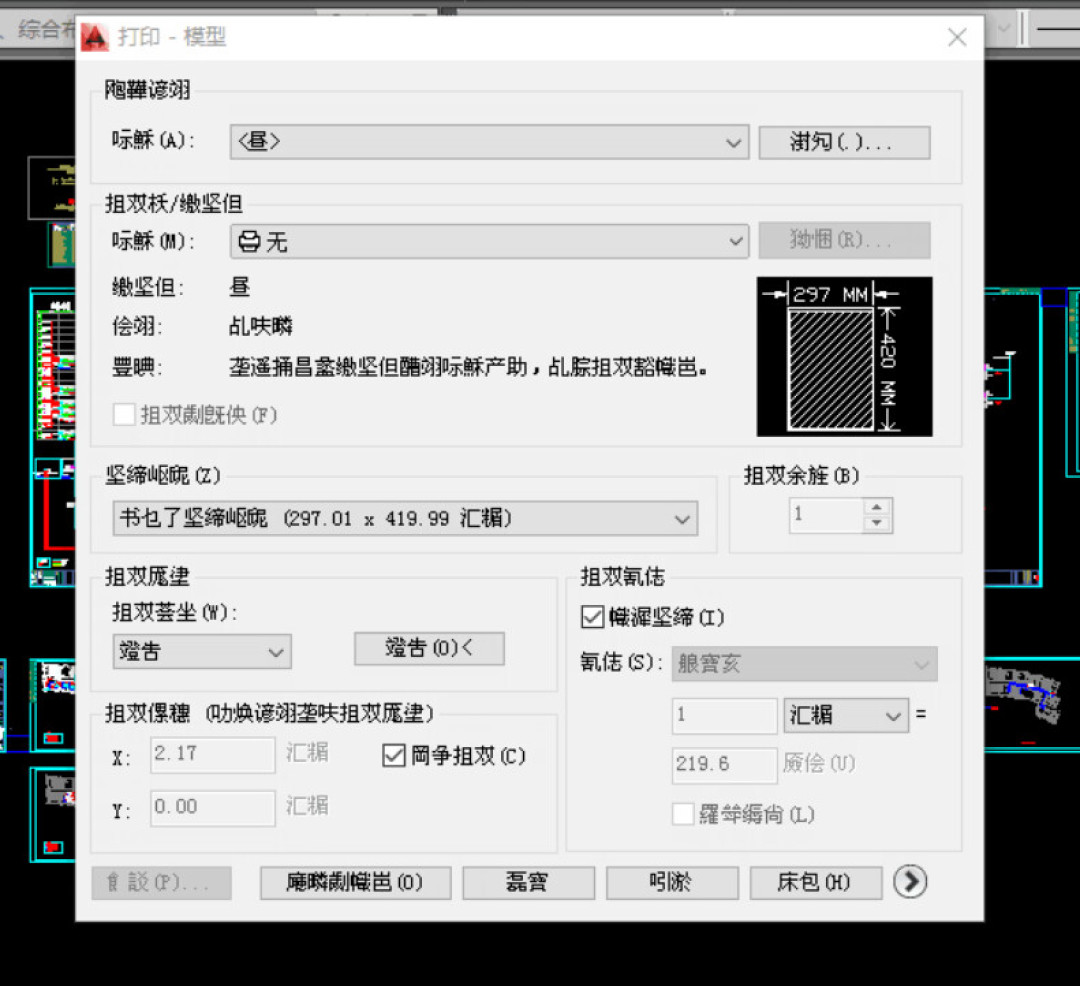Click the X offset field showing 2.17
This screenshot has width=1080, height=986.
213,755
